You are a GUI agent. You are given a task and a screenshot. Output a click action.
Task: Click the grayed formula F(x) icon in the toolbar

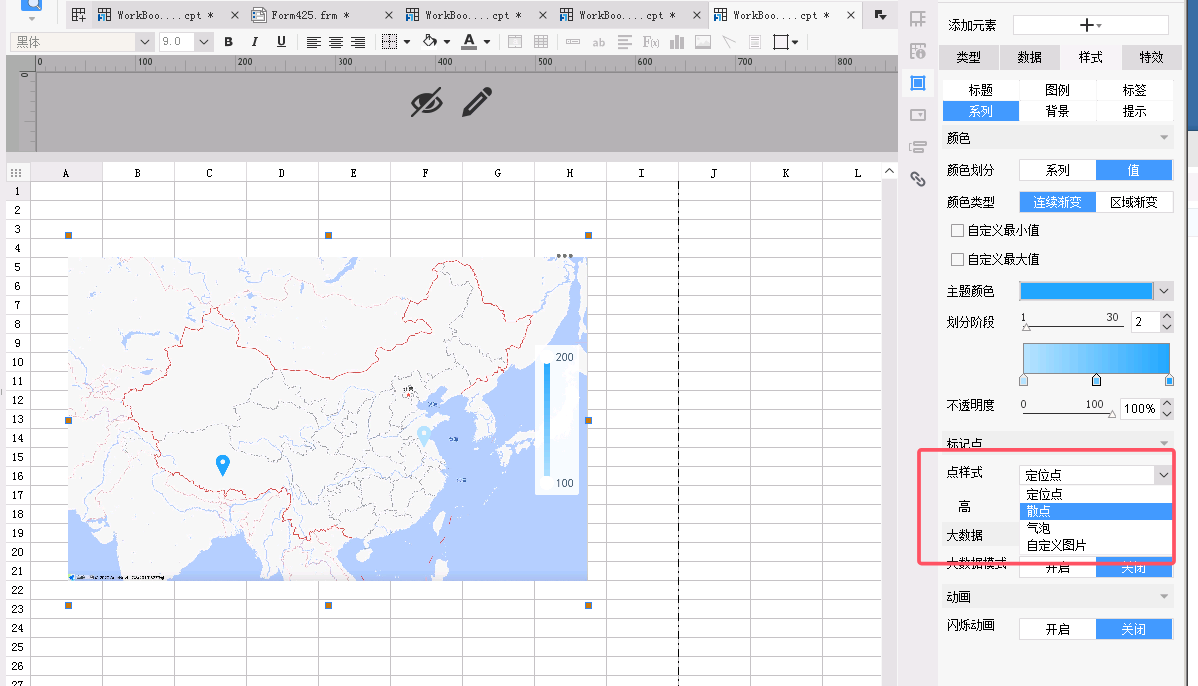coord(651,42)
